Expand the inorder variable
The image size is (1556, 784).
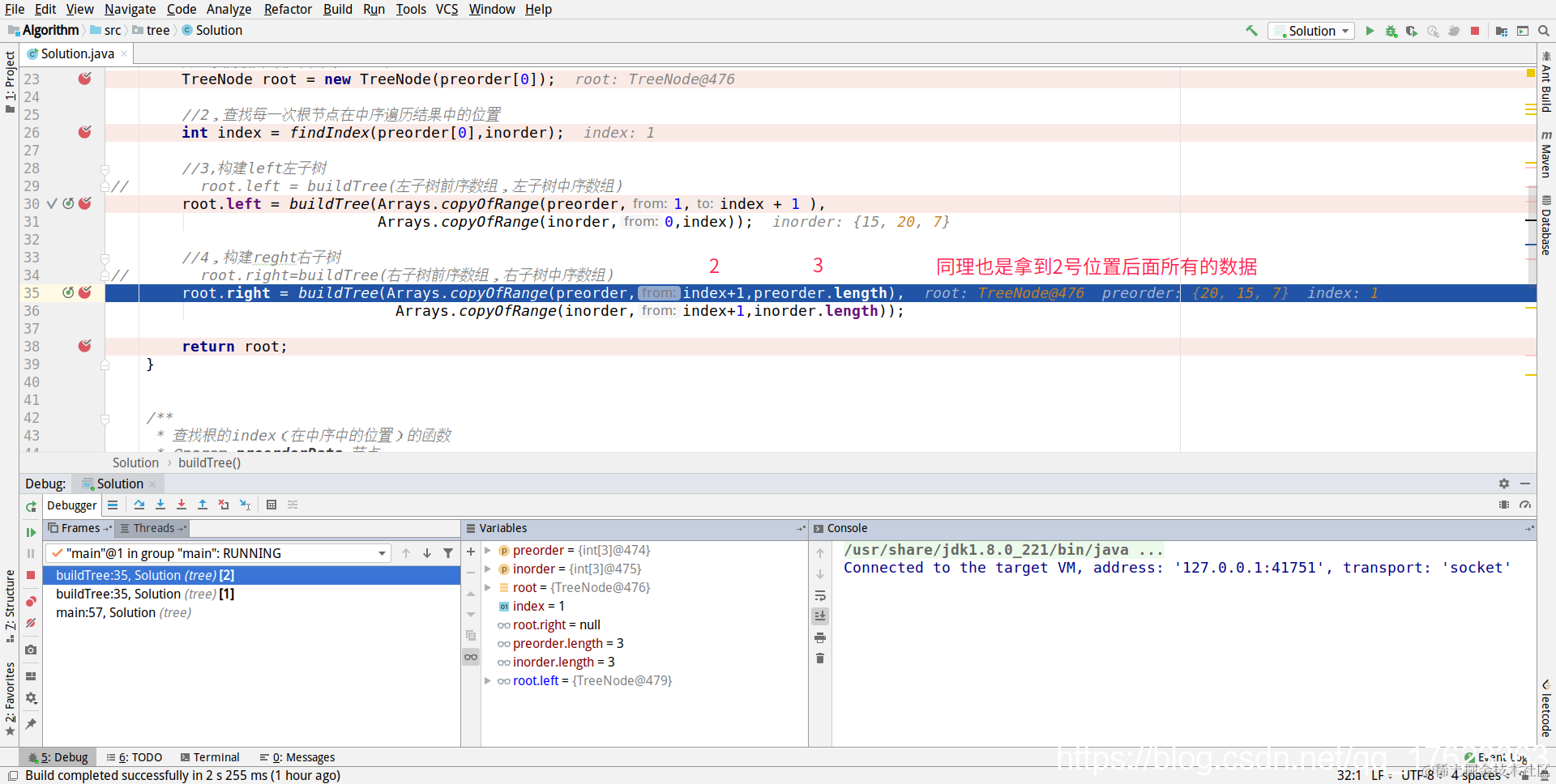tap(488, 569)
